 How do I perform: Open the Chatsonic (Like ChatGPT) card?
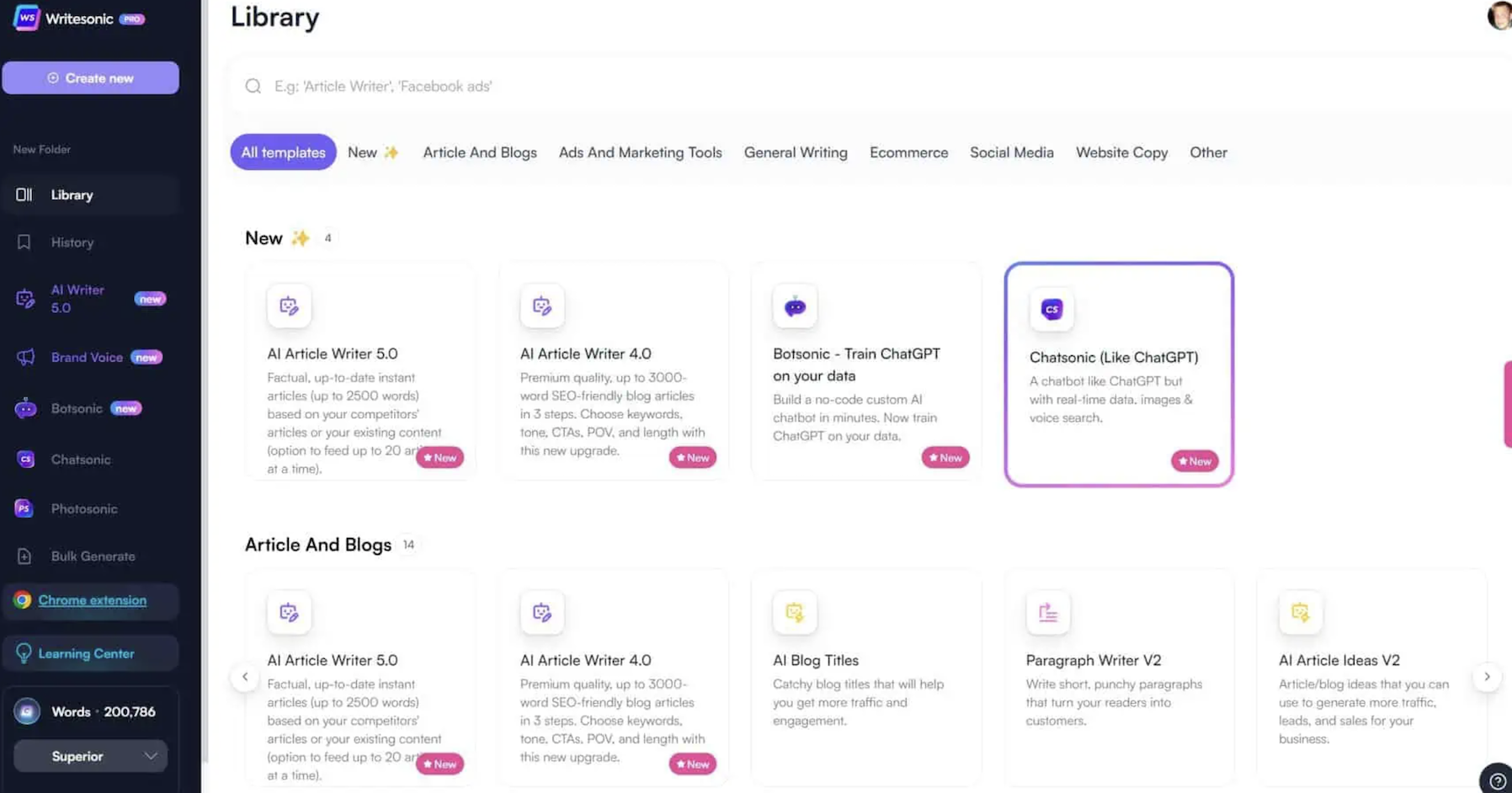tap(1118, 375)
